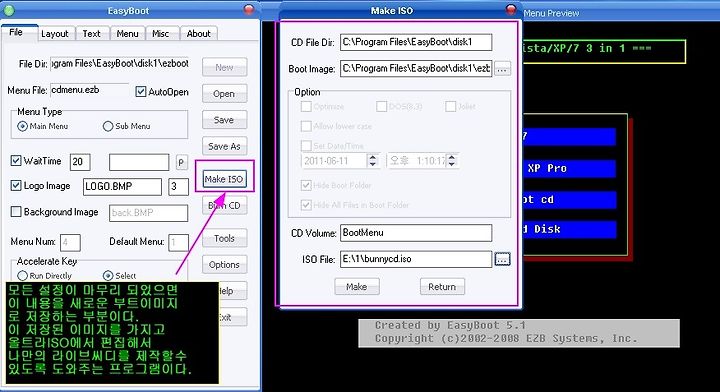The width and height of the screenshot is (720, 392).
Task: Click the Save button
Action: point(225,120)
